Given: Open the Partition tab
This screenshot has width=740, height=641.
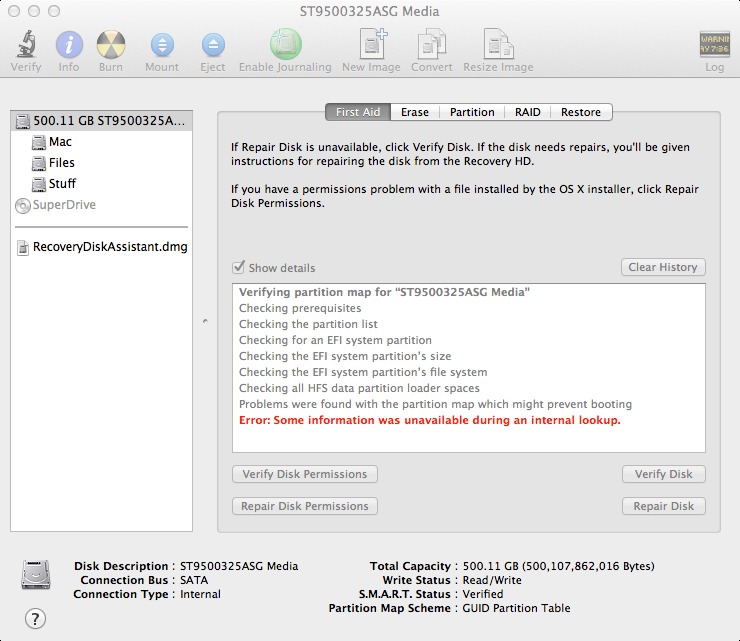Looking at the screenshot, I should [x=472, y=112].
